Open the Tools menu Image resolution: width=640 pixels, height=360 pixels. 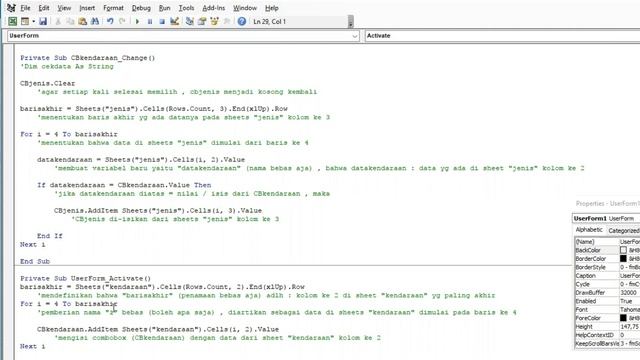click(186, 8)
